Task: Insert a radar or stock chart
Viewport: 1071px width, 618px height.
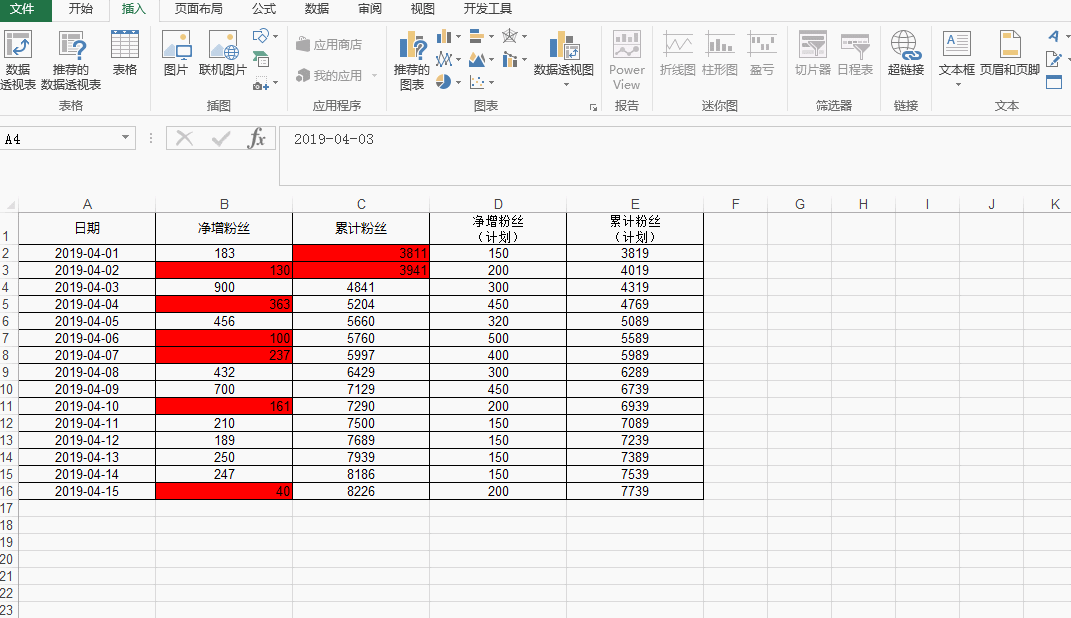Action: click(510, 36)
